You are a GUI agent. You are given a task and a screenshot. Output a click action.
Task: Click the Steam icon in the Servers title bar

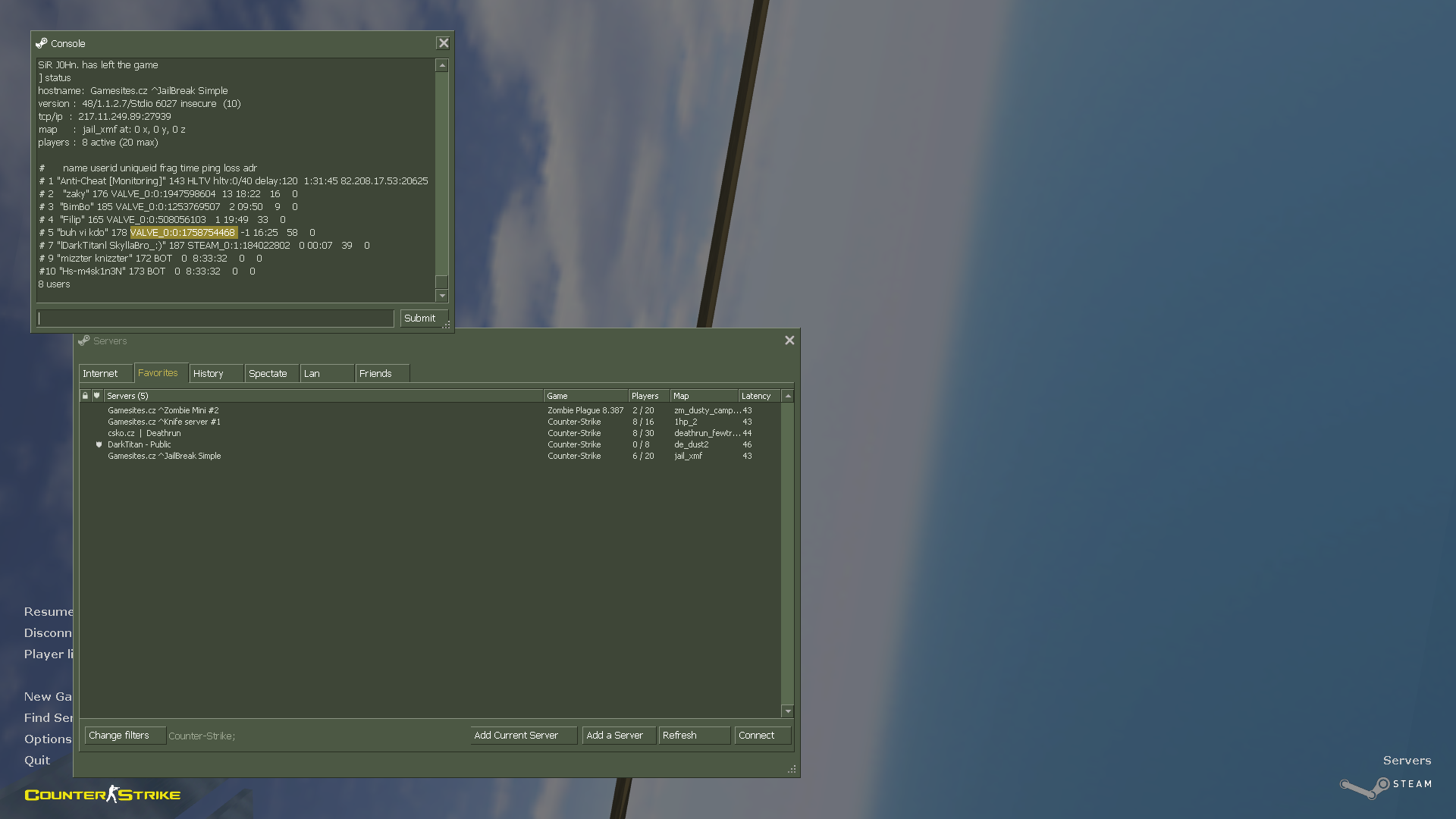(84, 340)
